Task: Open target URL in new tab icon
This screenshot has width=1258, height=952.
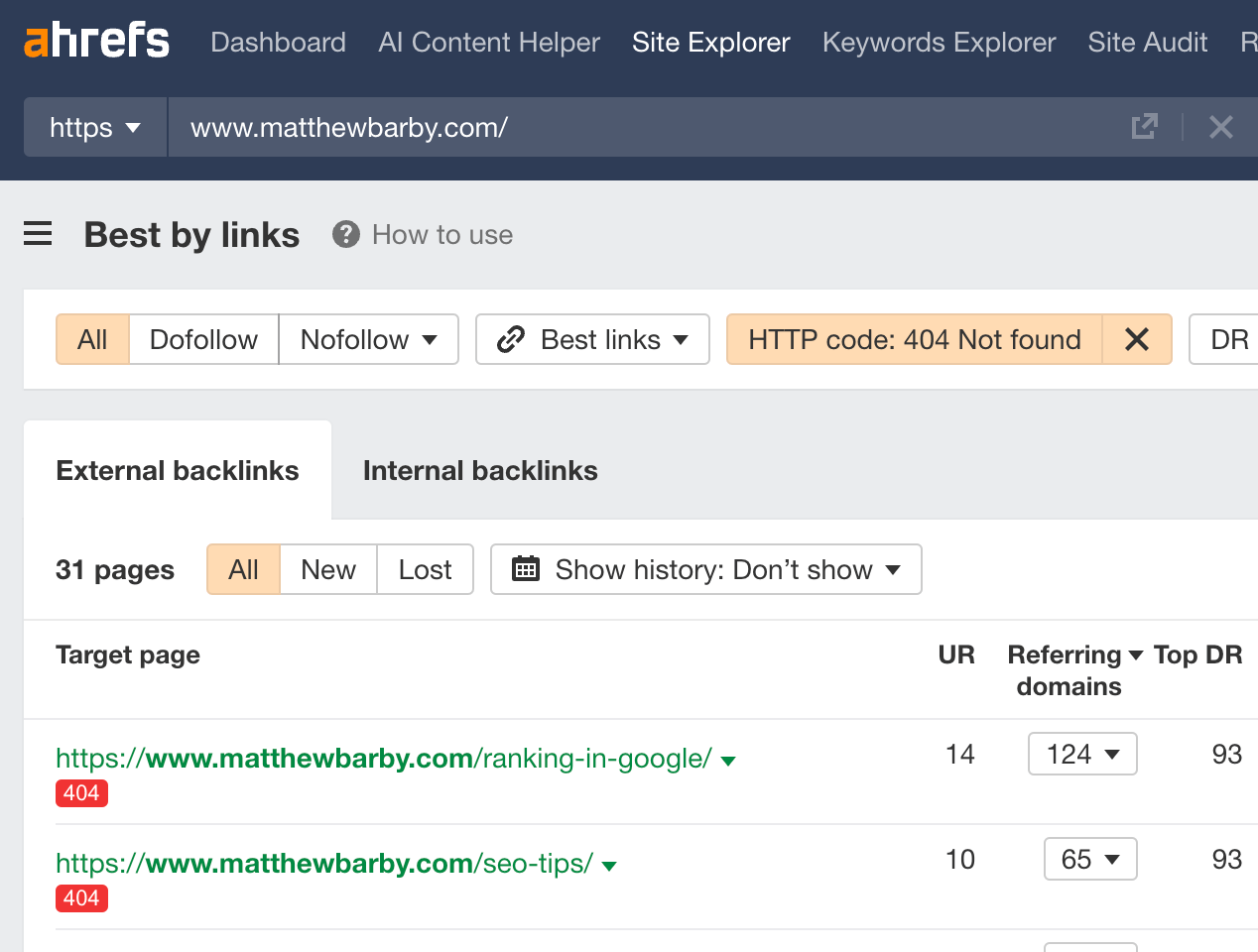Action: click(1145, 127)
